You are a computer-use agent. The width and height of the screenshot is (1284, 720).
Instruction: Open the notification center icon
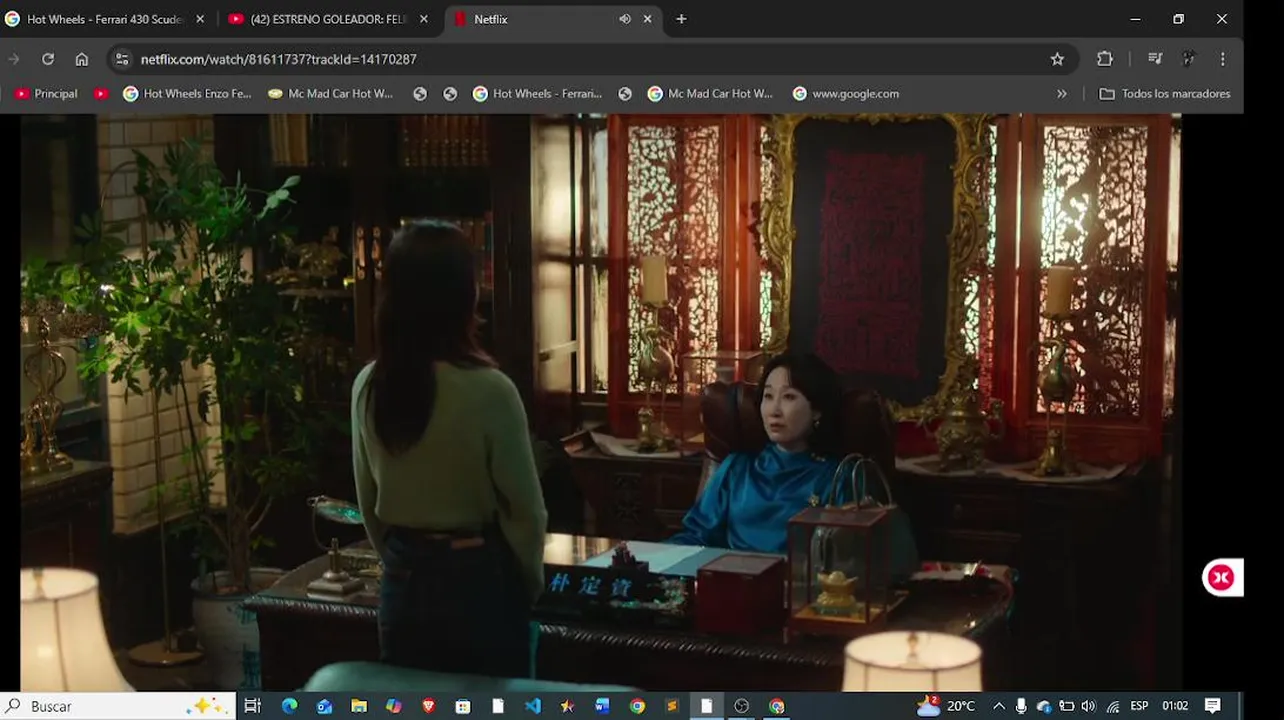1212,706
